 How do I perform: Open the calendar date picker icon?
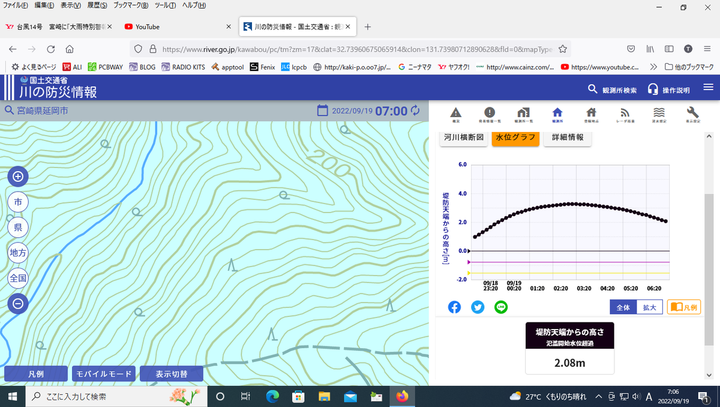pyautogui.click(x=322, y=111)
